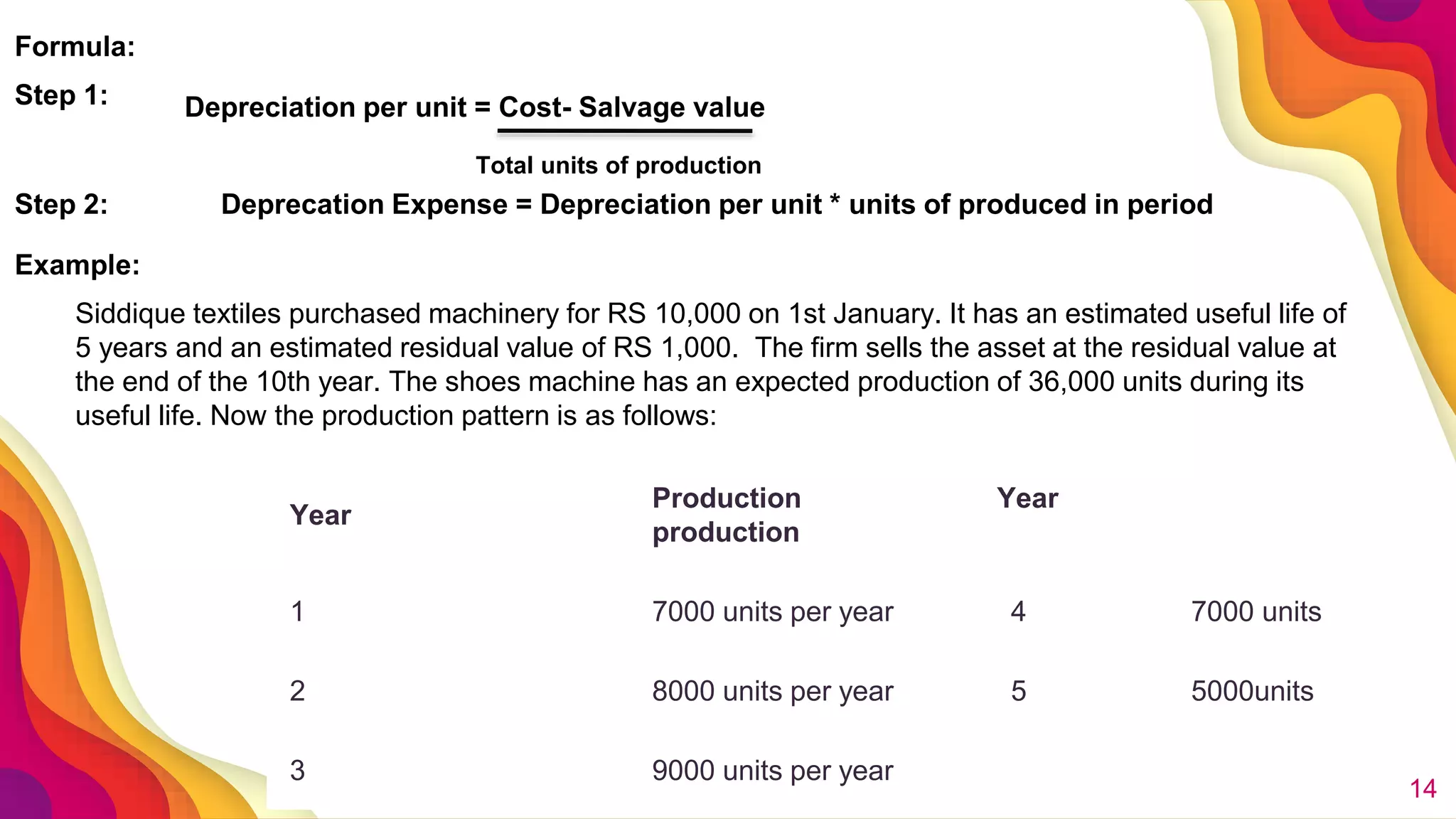Screen dimensions: 1456x819
Task: Click the year '4' table cell
Action: tap(1018, 612)
